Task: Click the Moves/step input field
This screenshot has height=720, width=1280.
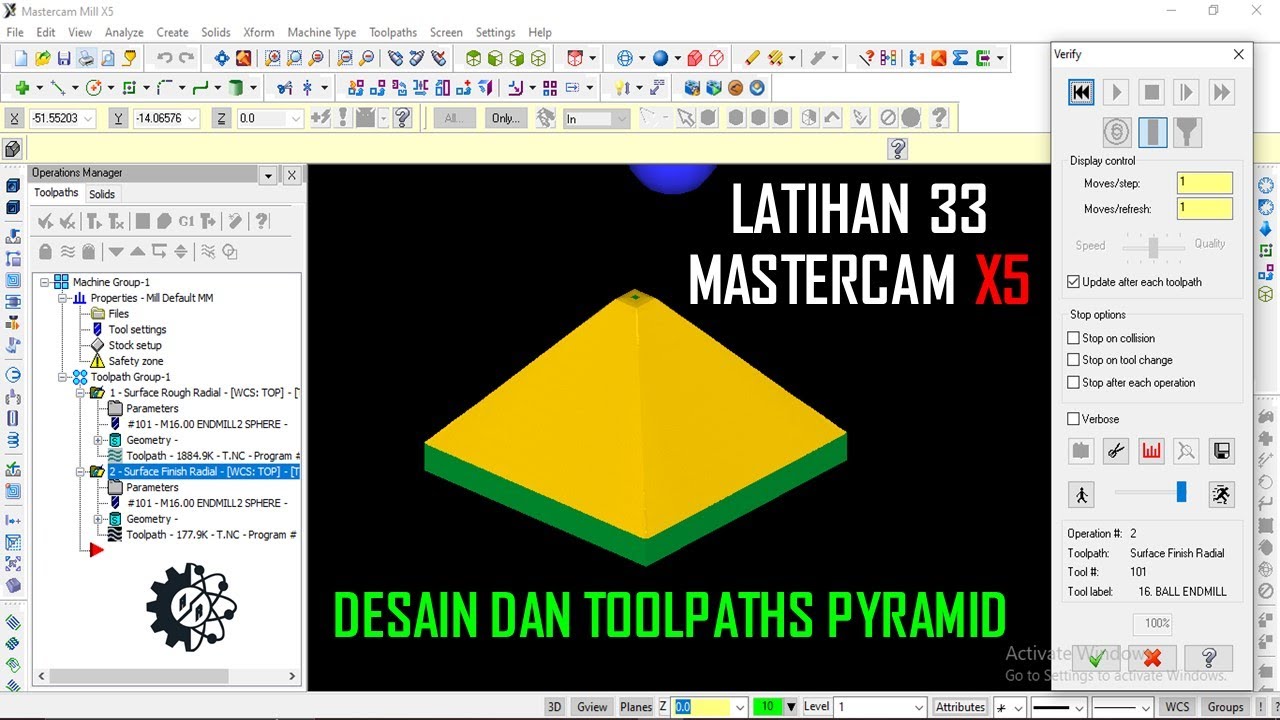Action: tap(1204, 183)
